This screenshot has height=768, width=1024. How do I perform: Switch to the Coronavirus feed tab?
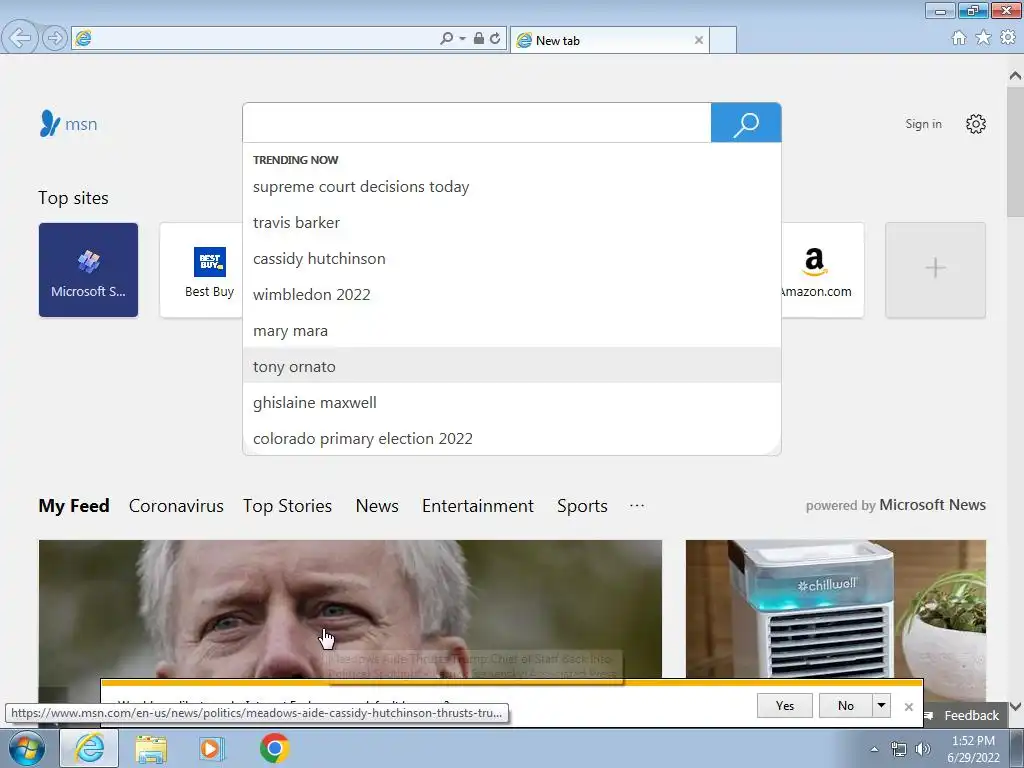pos(176,506)
